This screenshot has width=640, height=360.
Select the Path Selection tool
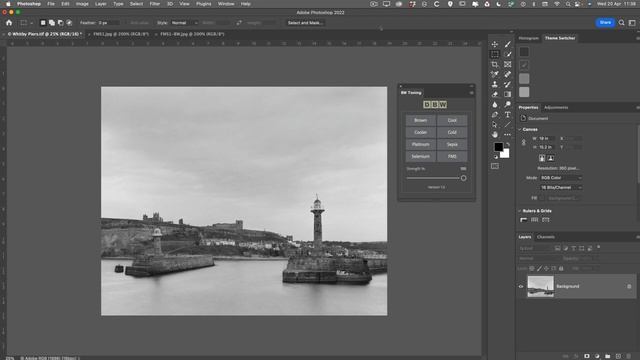495,124
